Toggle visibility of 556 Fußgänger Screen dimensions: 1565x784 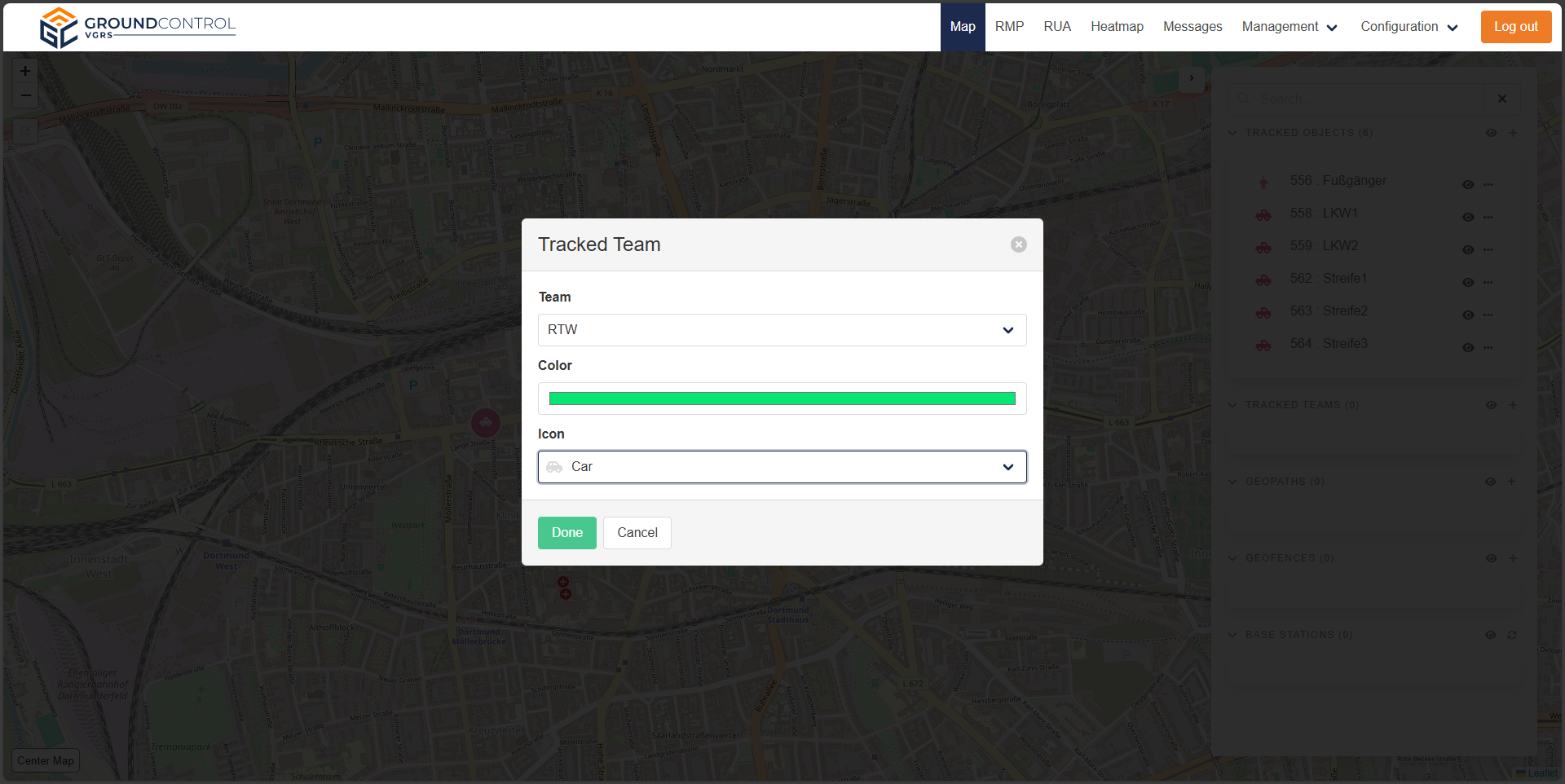[x=1467, y=184]
